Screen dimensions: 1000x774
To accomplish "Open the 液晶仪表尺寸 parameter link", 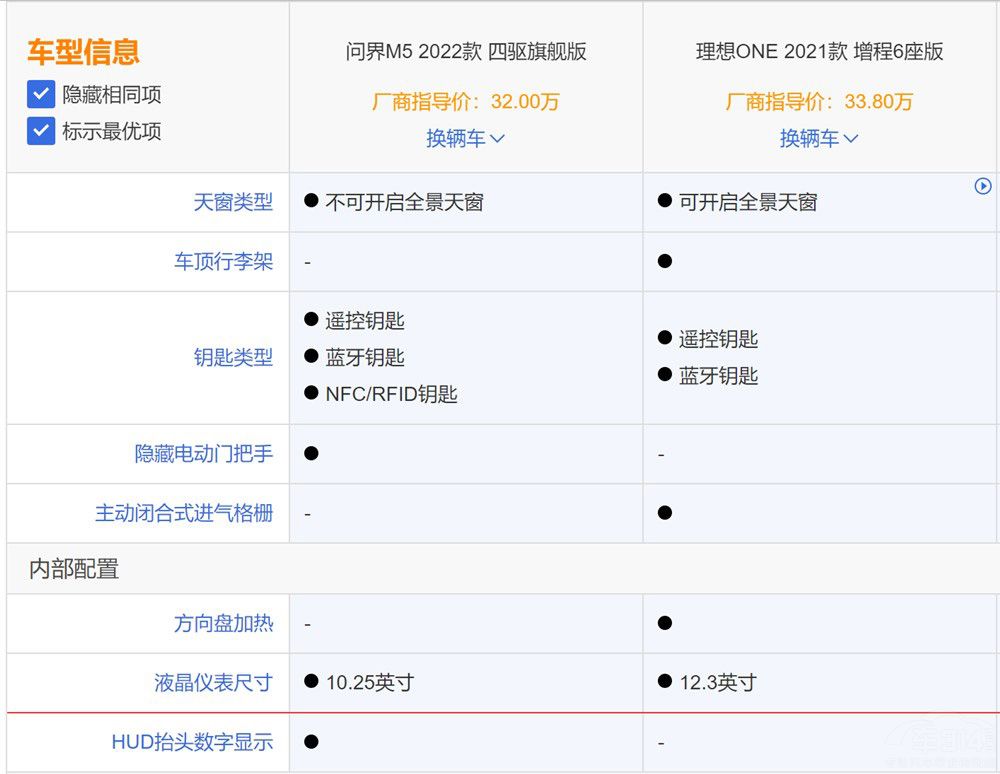I will [x=213, y=683].
